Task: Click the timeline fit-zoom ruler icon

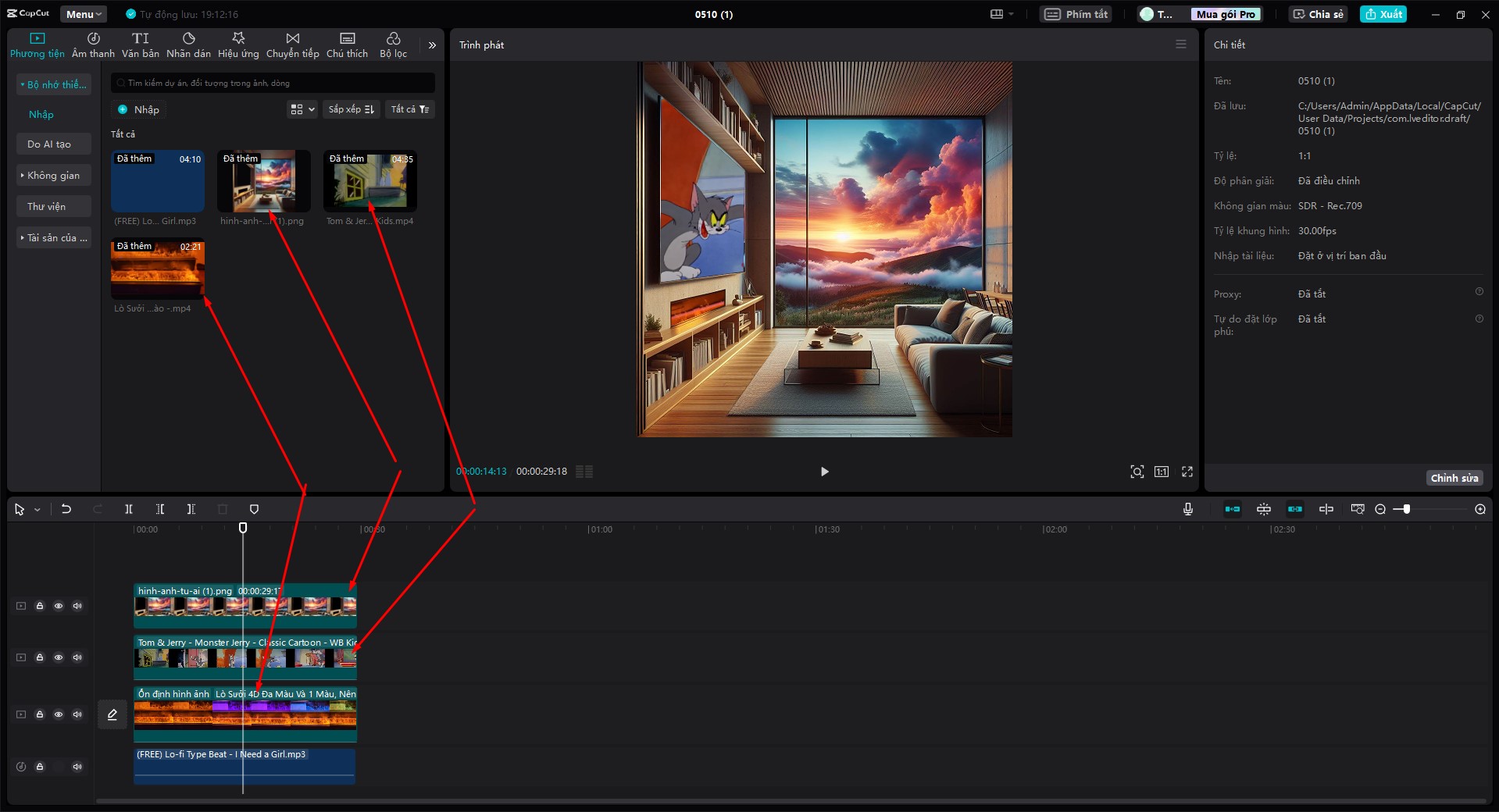Action: [x=1358, y=509]
